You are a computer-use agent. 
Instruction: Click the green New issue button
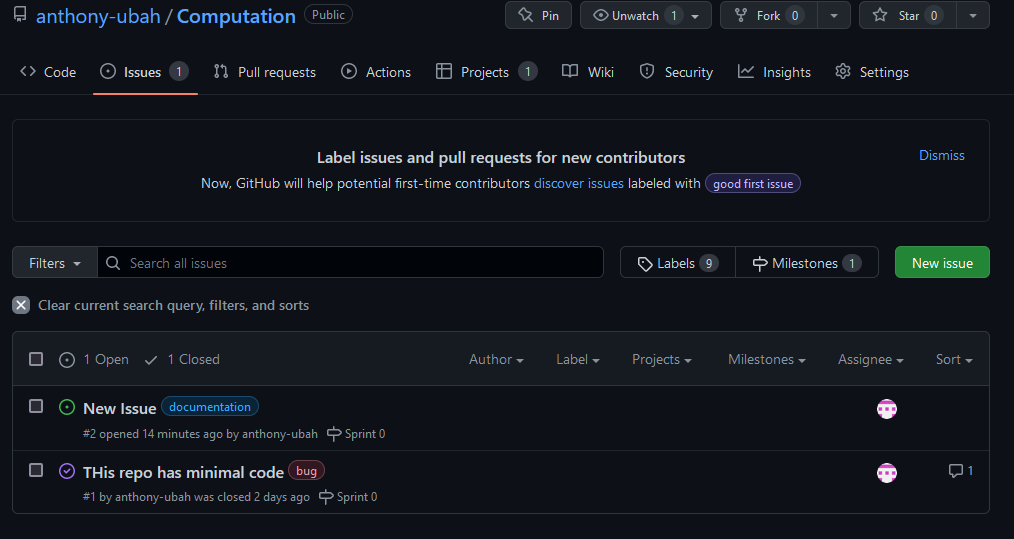[941, 263]
